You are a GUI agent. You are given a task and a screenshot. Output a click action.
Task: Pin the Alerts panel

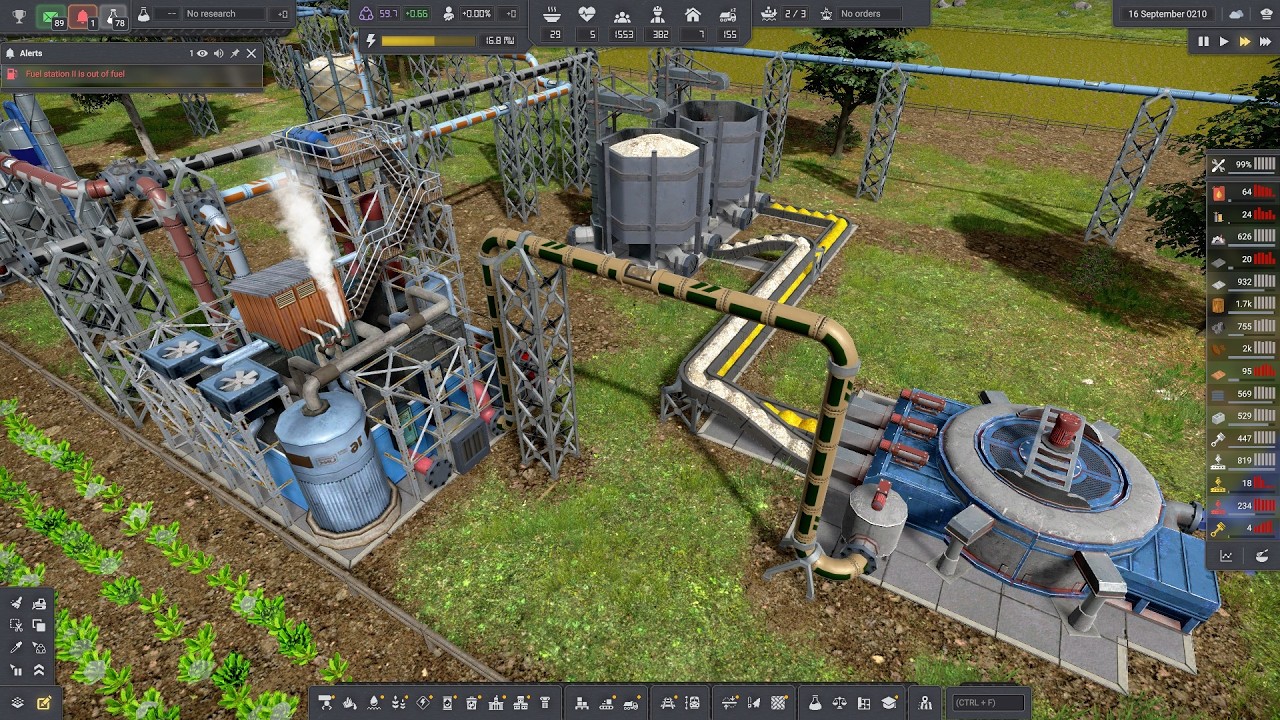235,53
